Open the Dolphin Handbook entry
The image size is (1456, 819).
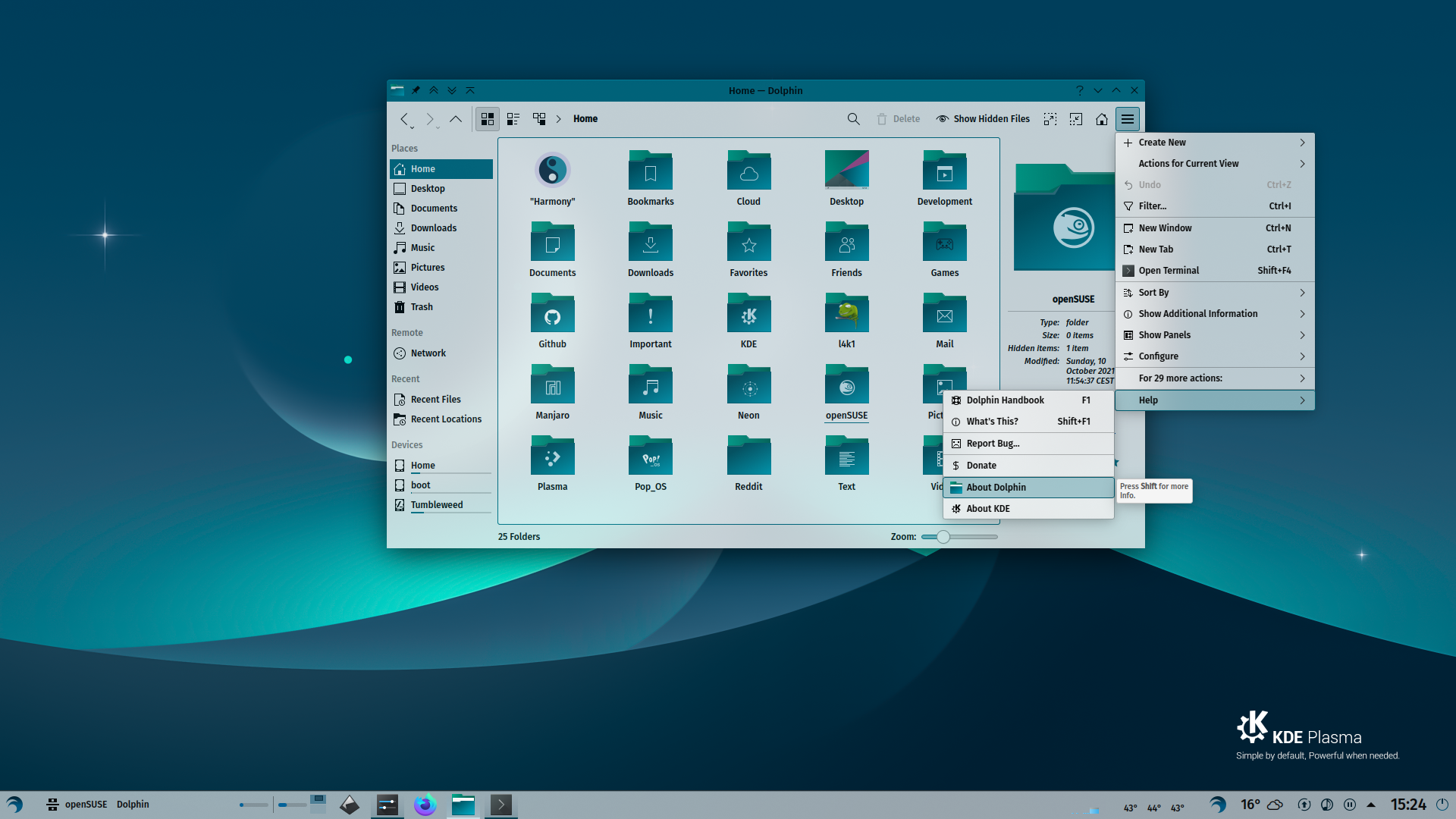pos(1028,400)
